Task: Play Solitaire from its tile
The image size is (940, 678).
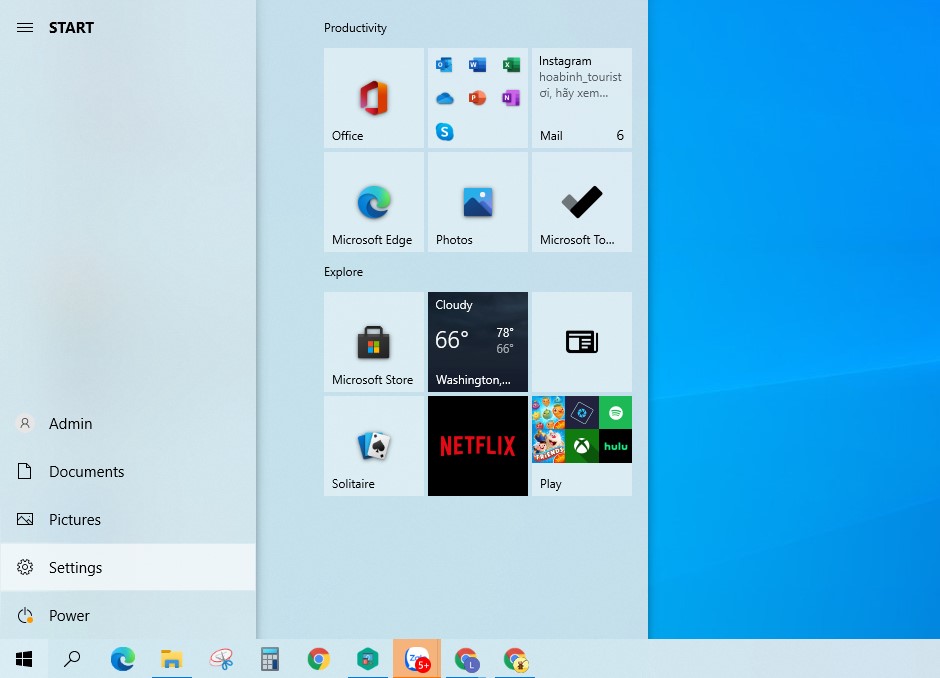Action: point(373,445)
